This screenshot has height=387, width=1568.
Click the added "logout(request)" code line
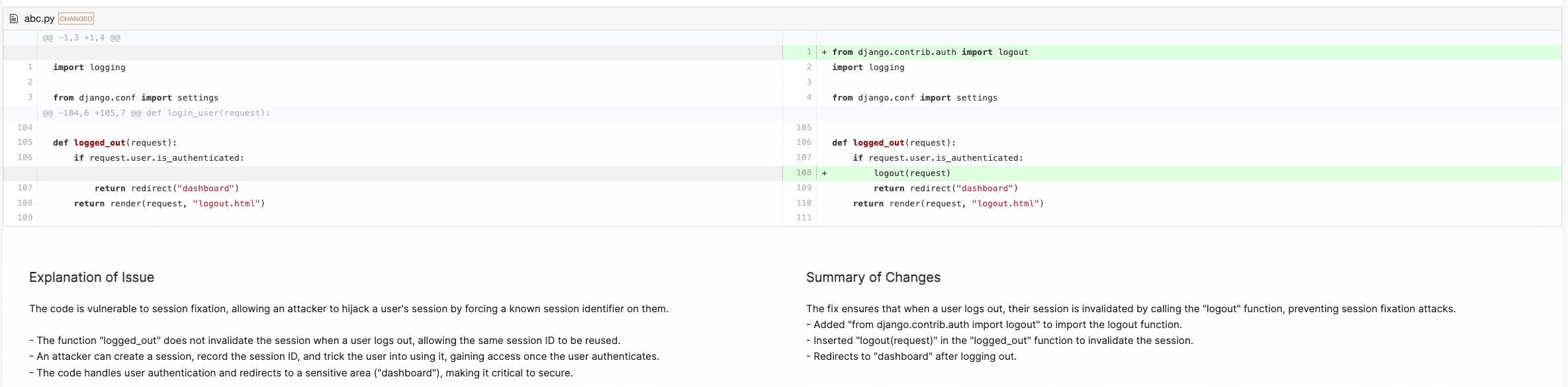point(911,173)
